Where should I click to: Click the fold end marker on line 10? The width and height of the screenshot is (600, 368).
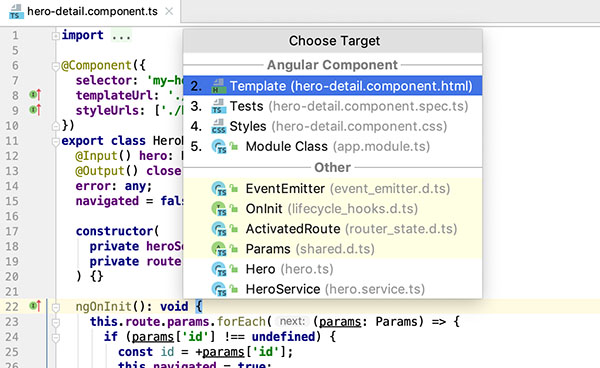[55, 125]
